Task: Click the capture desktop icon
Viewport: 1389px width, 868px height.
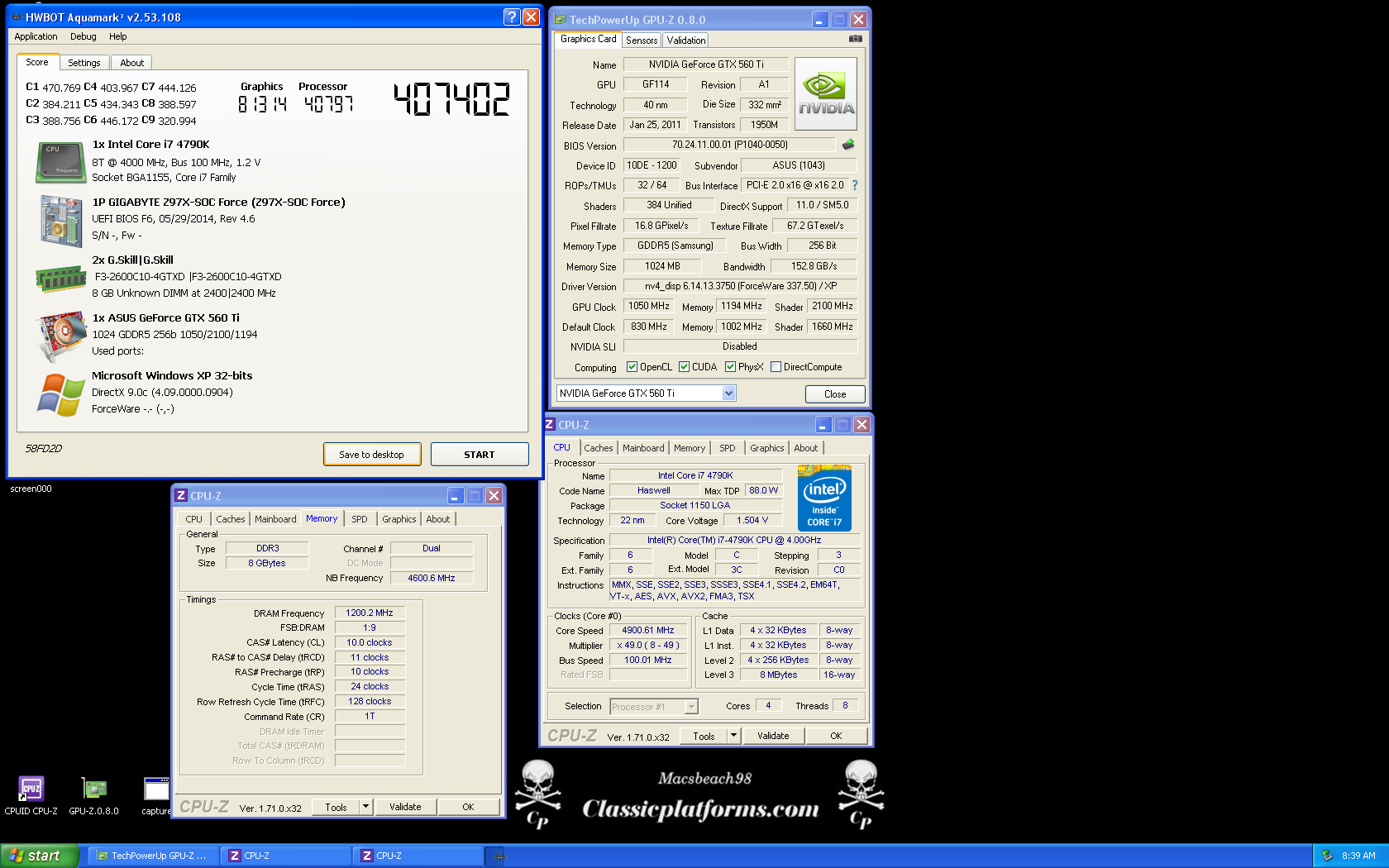Action: point(155,796)
